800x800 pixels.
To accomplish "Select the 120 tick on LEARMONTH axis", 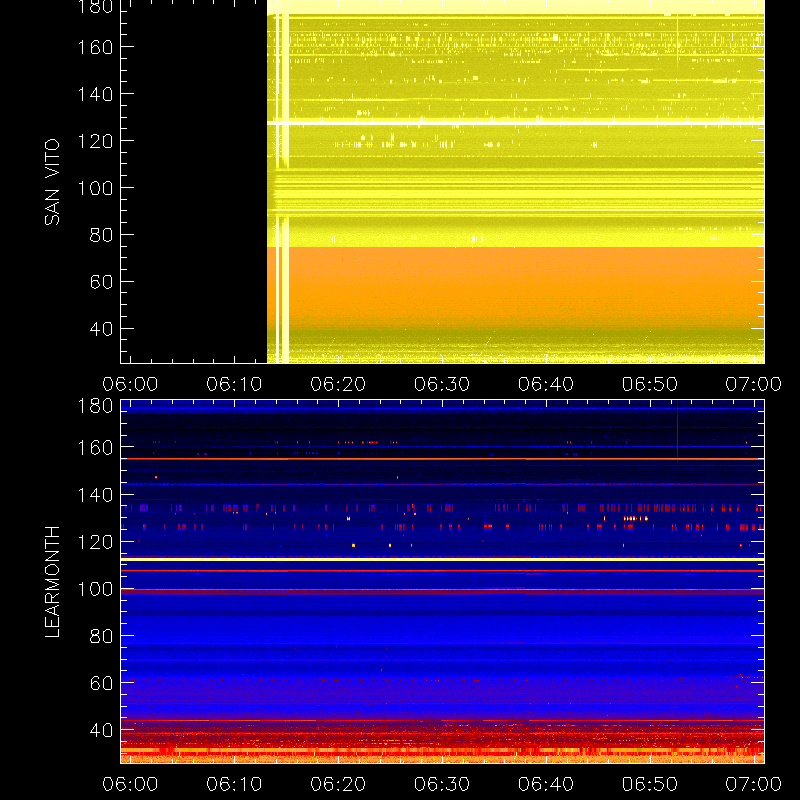I will (95, 542).
